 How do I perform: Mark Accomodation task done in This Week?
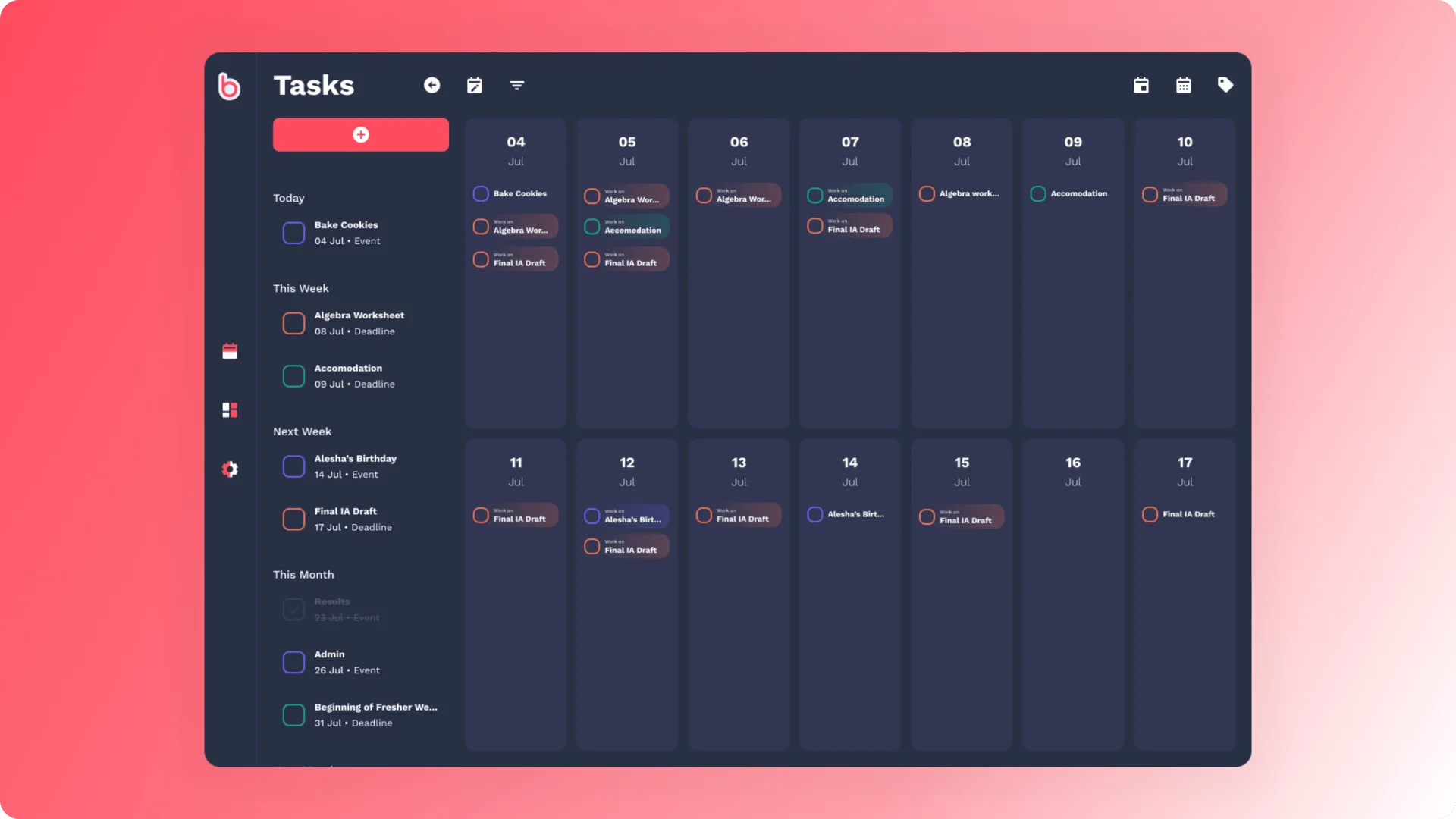click(x=293, y=376)
